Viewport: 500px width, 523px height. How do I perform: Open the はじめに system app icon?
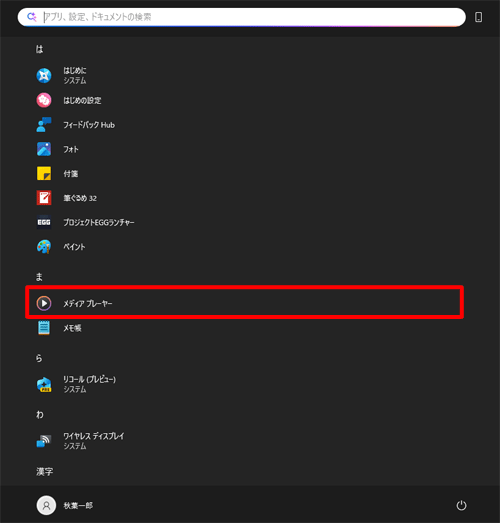tap(44, 75)
